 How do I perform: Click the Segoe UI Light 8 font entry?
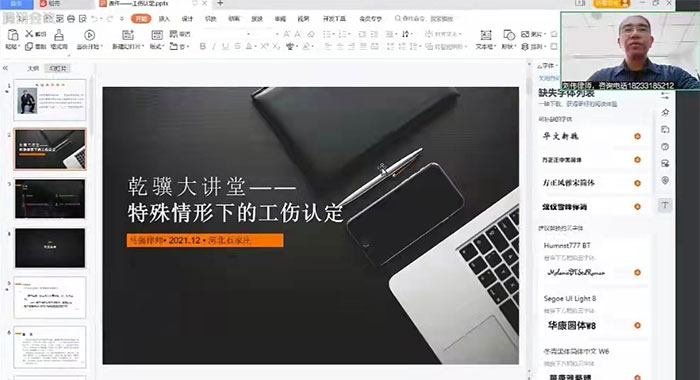click(x=570, y=298)
